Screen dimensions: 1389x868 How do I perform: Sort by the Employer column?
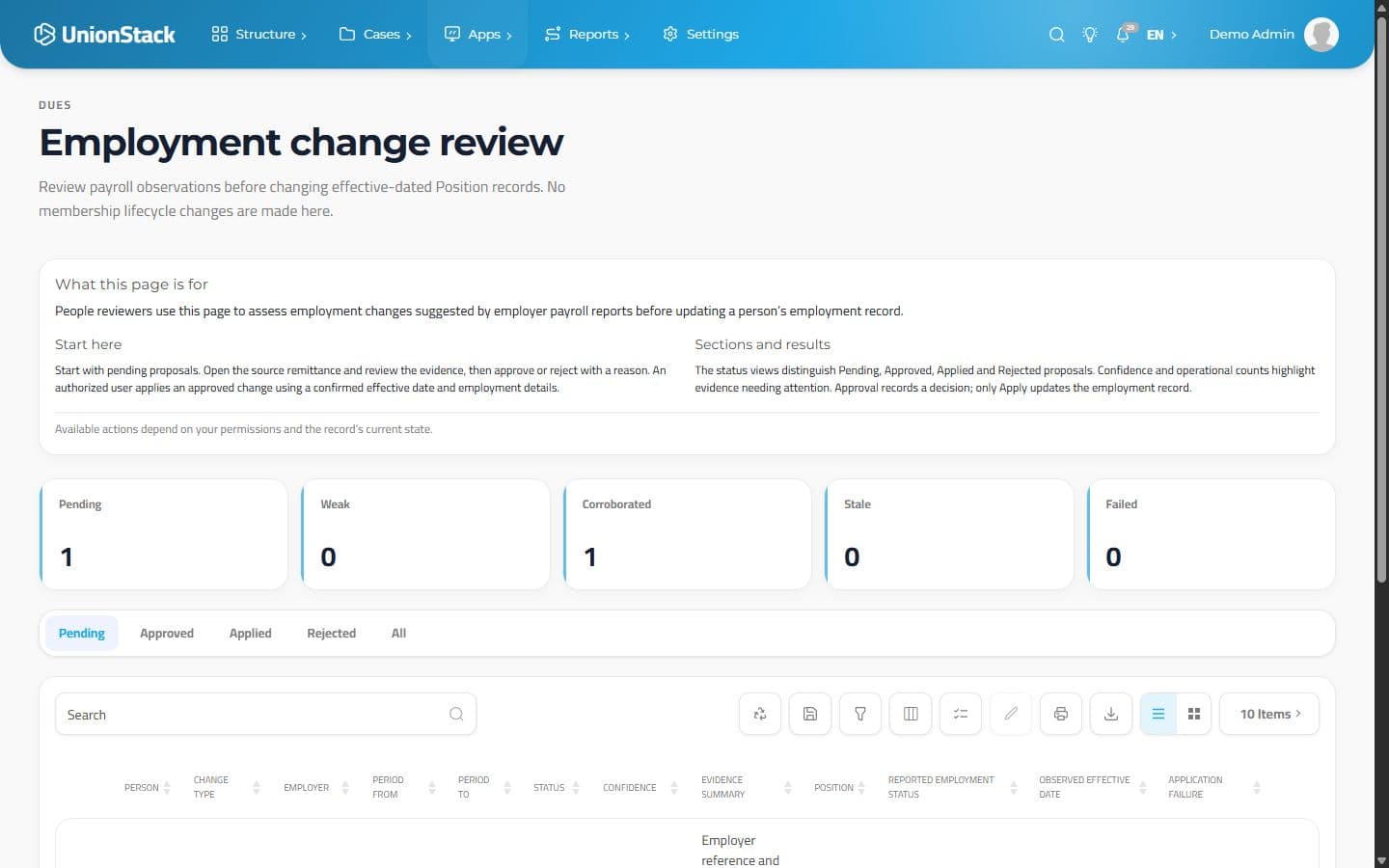tap(316, 788)
